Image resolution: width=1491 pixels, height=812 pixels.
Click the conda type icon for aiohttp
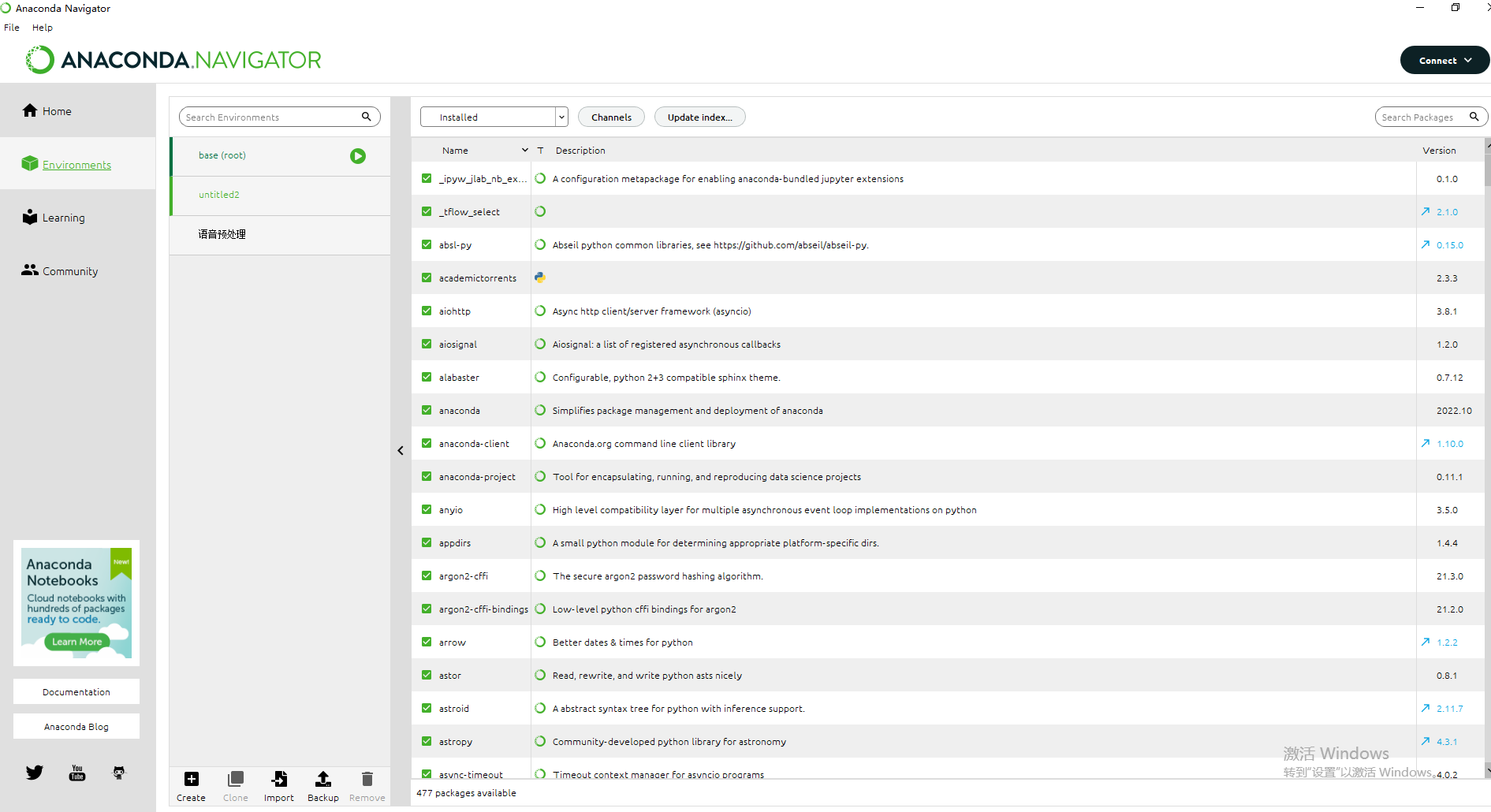click(x=540, y=311)
